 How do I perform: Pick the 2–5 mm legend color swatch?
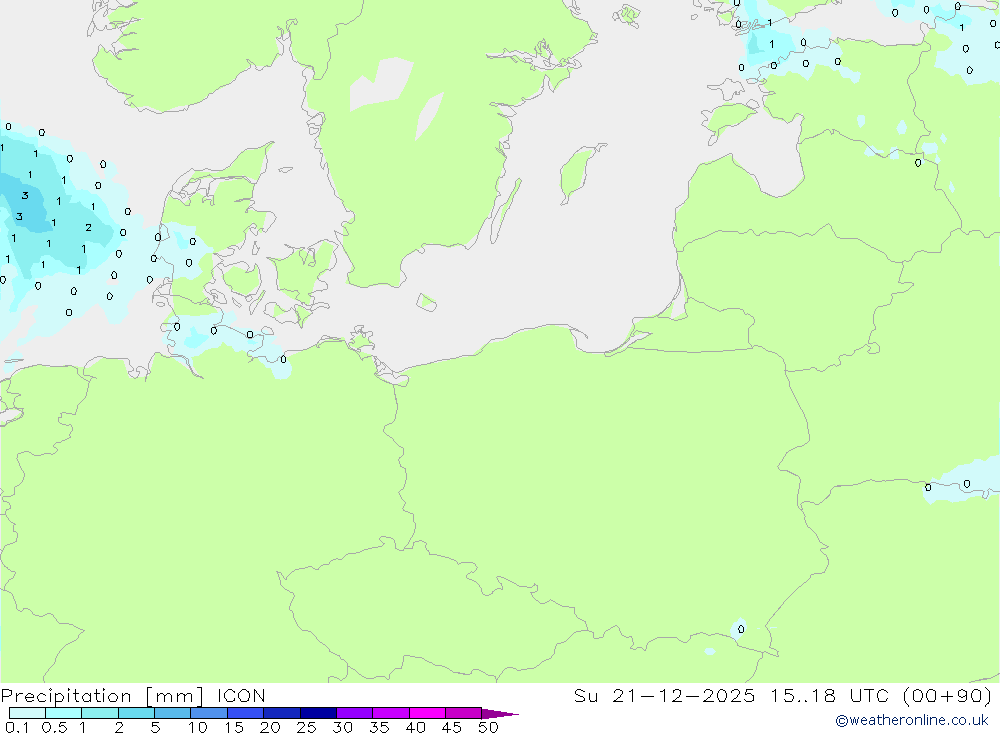(136, 713)
